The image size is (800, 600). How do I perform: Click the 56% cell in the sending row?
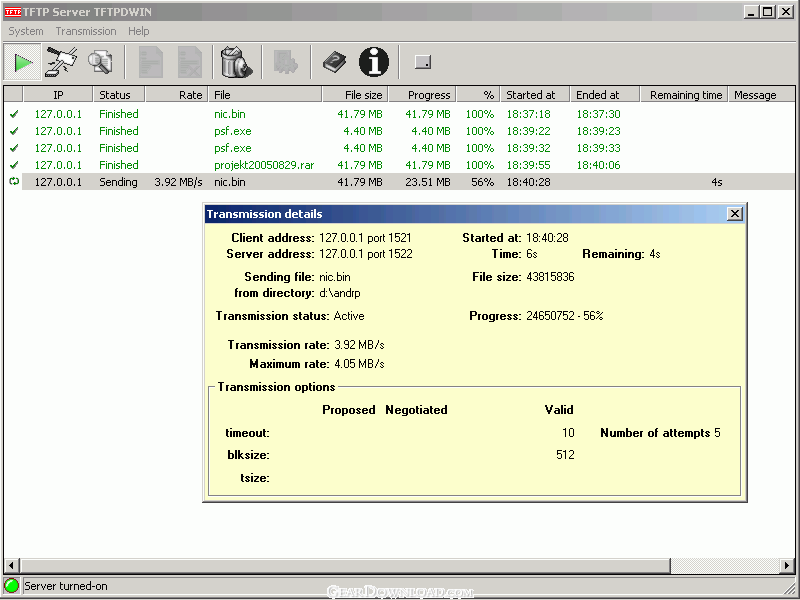point(482,182)
